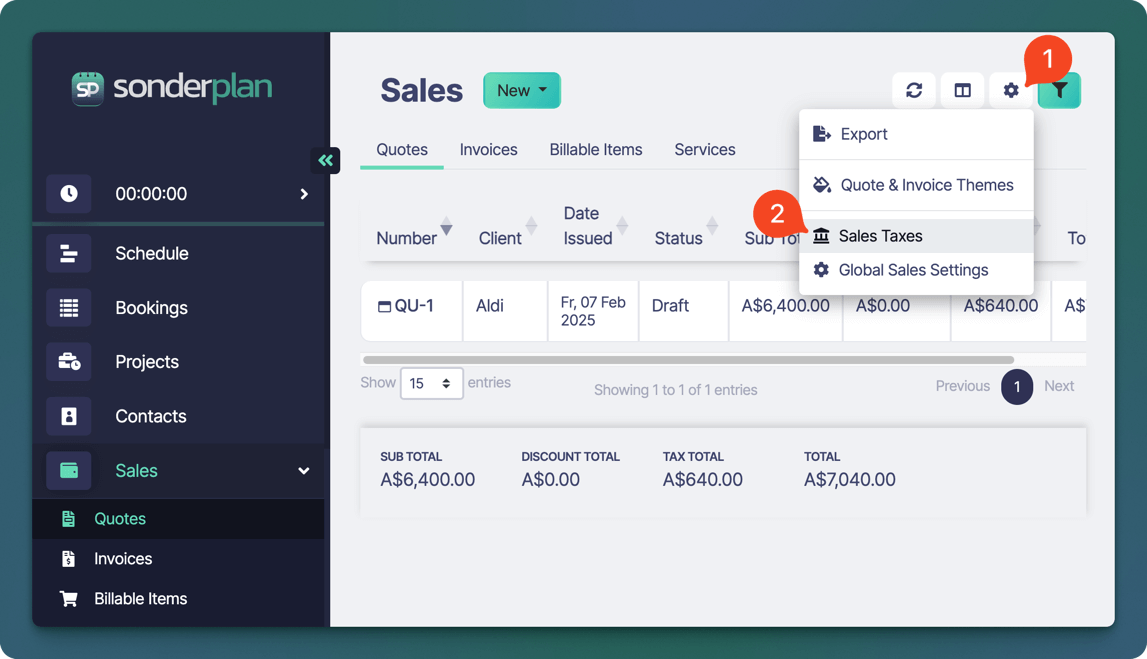The height and width of the screenshot is (659, 1147).
Task: Click the Projects briefcase icon
Action: (69, 361)
